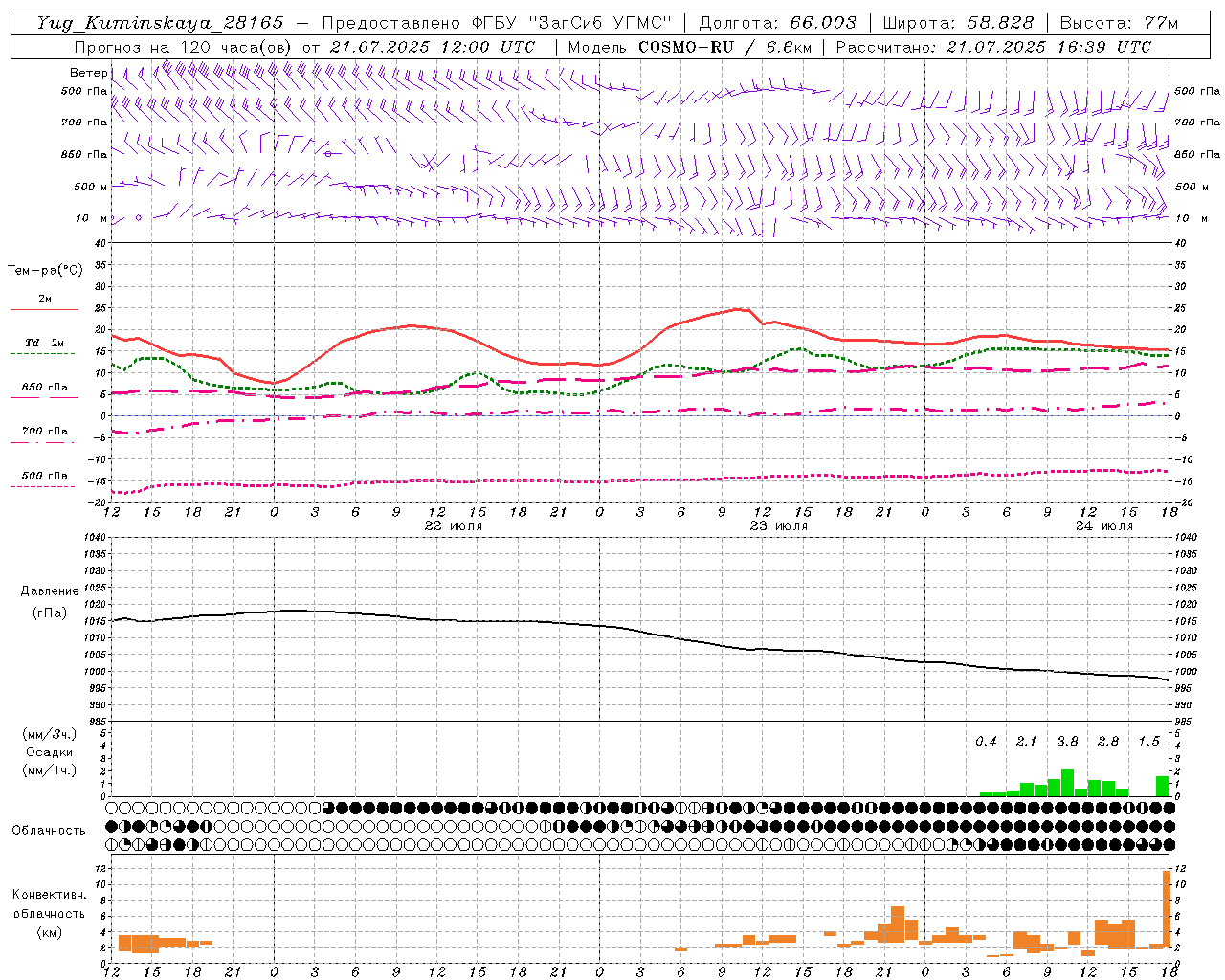Click the '24 июля' date label
The height and width of the screenshot is (980, 1225).
(1104, 526)
